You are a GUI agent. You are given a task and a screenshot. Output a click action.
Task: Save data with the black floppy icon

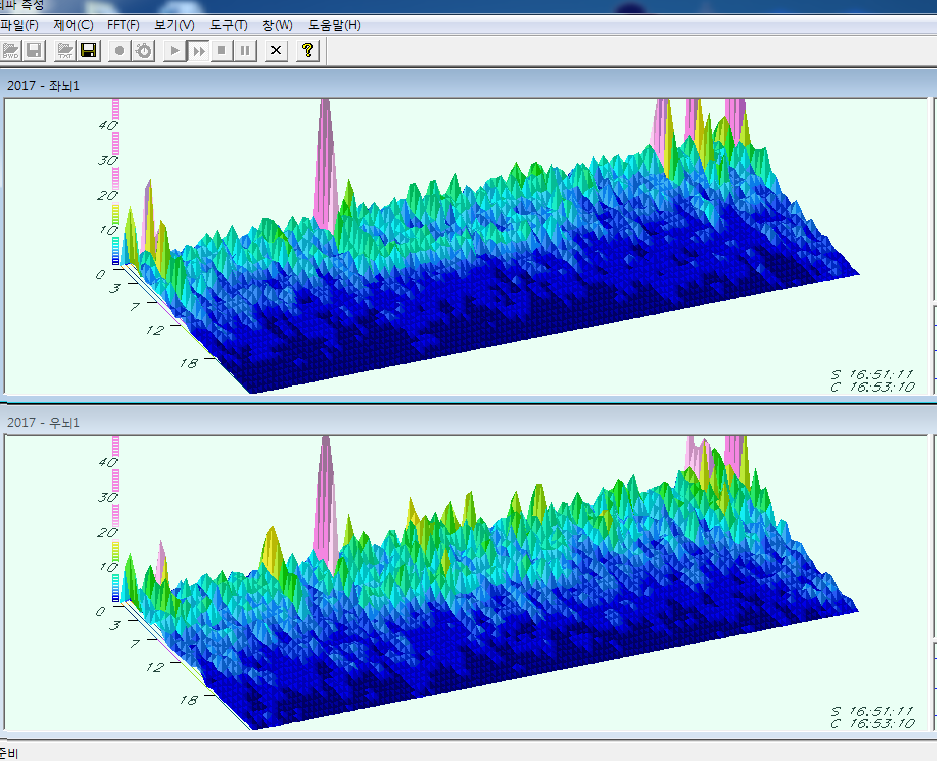coord(88,50)
